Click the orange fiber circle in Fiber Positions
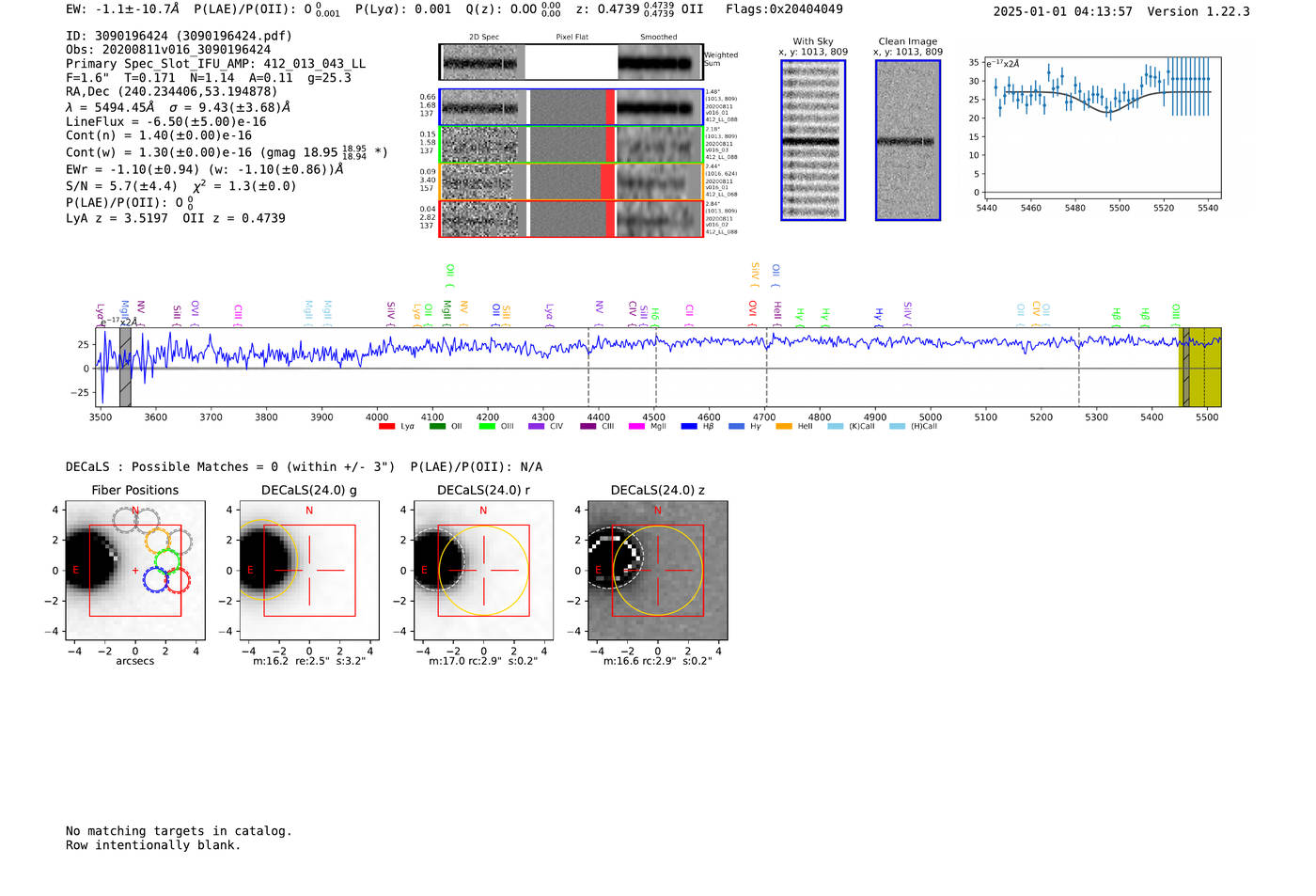 point(158,541)
